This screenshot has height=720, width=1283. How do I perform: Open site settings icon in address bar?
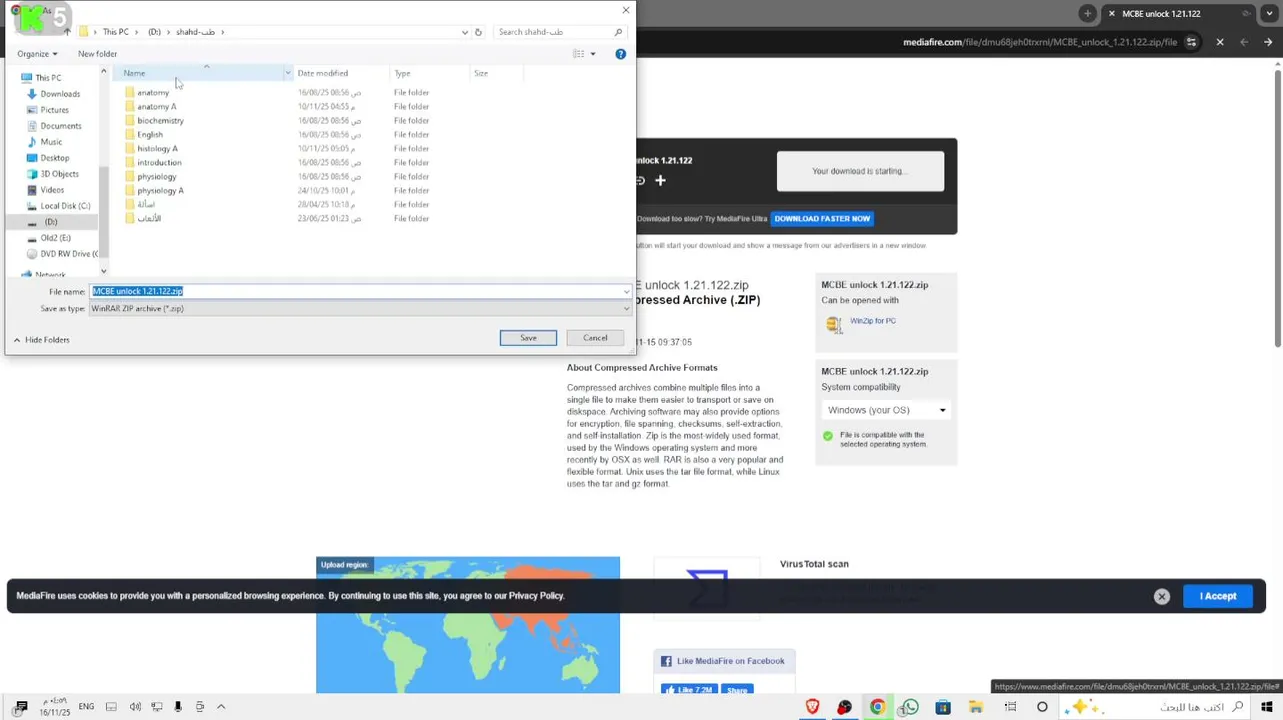tap(1191, 42)
